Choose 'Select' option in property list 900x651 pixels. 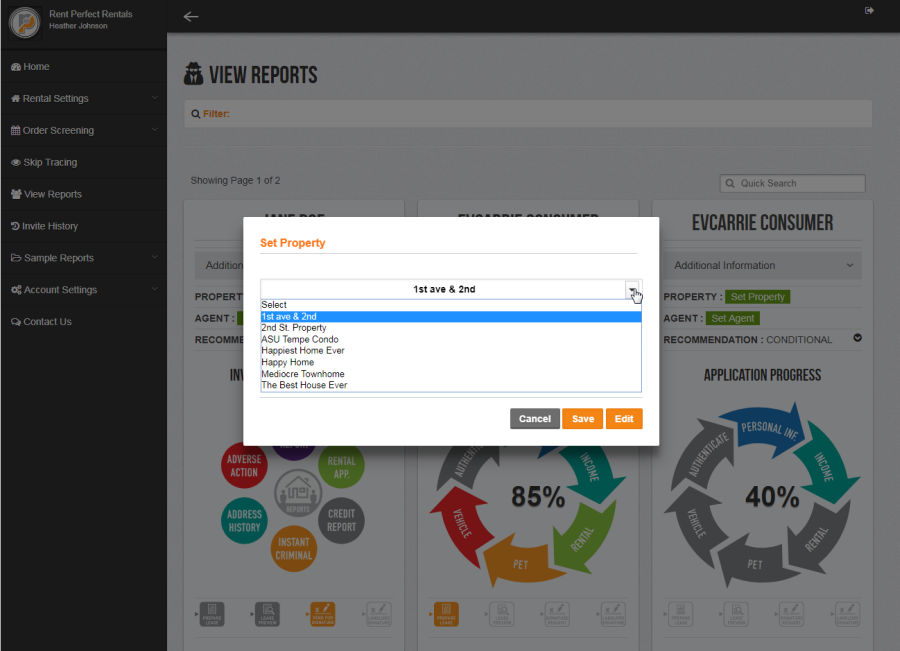click(x=451, y=305)
